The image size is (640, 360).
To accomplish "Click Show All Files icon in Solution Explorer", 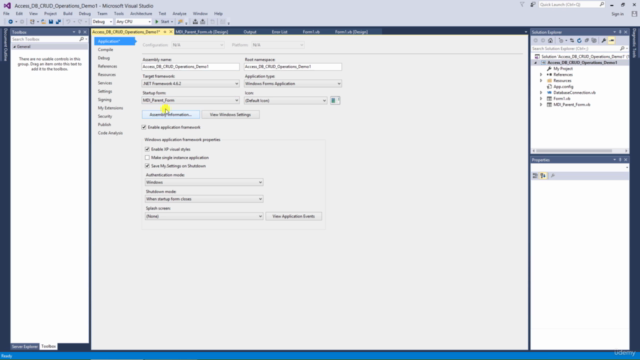I will pyautogui.click(x=594, y=40).
